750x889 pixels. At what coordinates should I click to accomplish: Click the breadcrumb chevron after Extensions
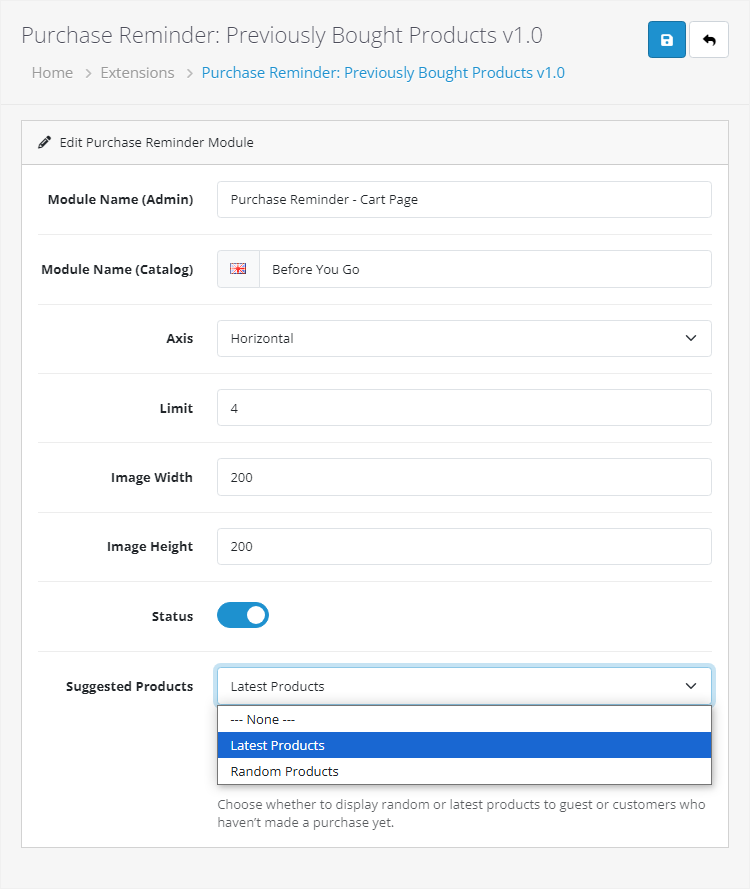tap(188, 73)
